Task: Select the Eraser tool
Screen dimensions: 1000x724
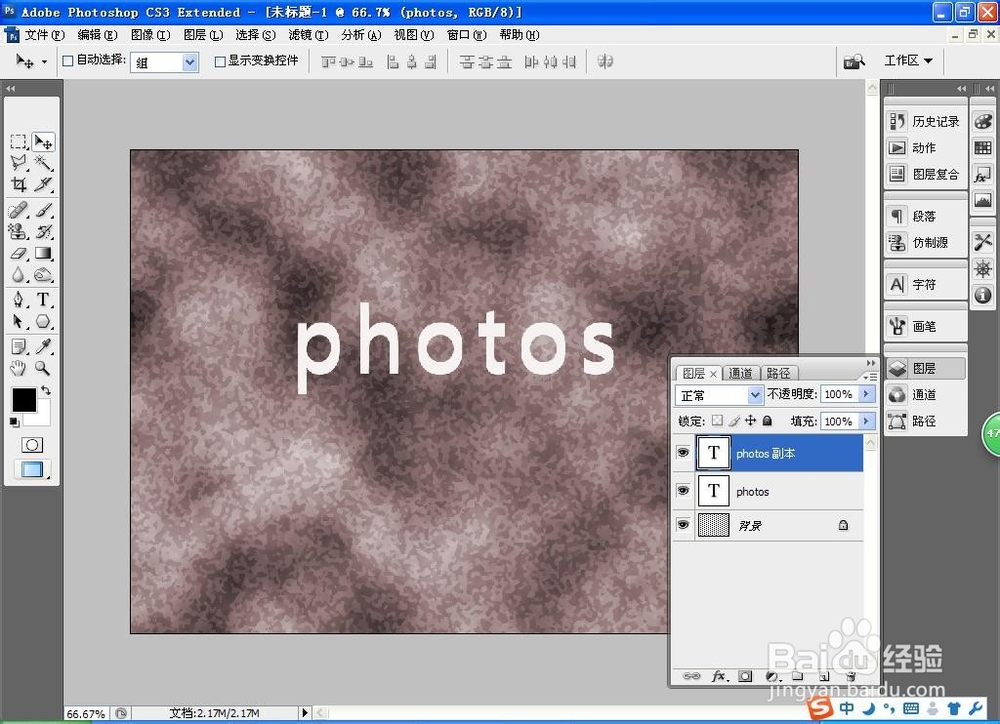Action: [18, 253]
